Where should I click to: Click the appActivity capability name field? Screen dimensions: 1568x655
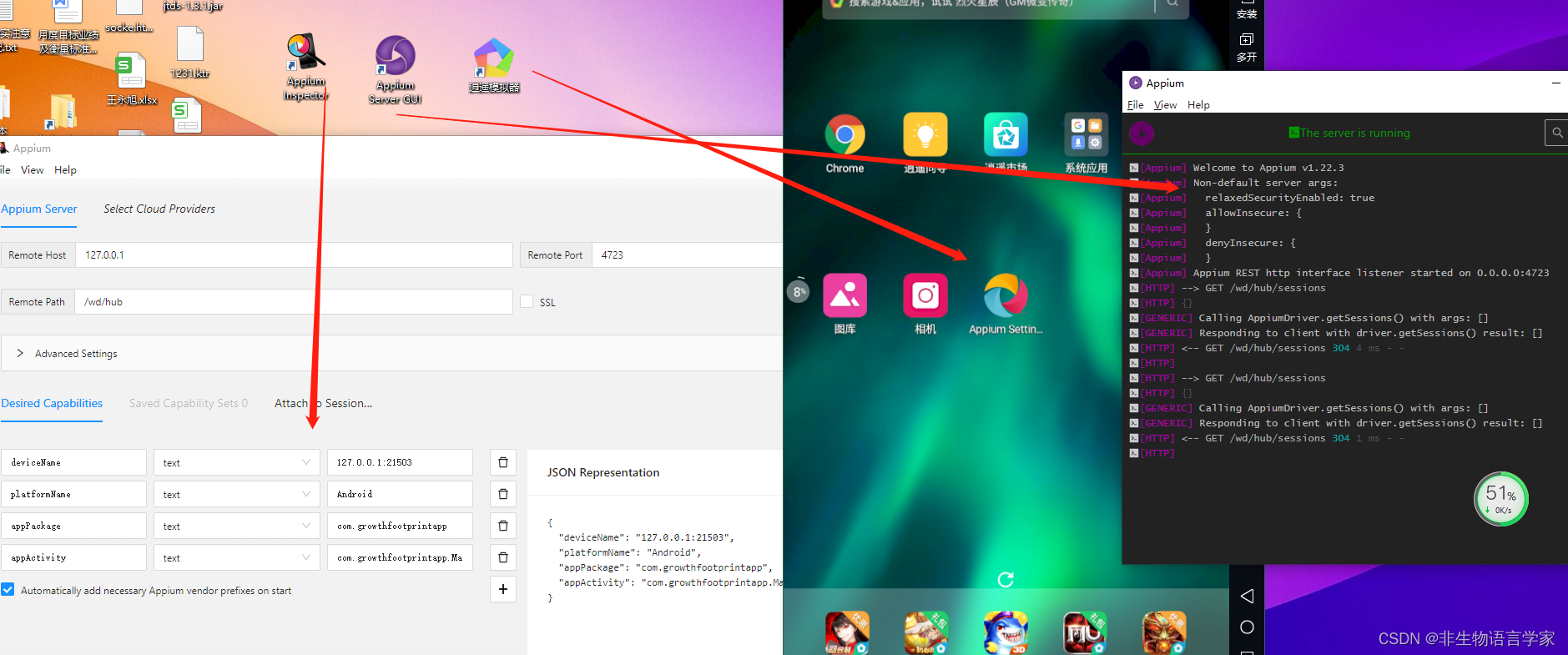tap(73, 557)
